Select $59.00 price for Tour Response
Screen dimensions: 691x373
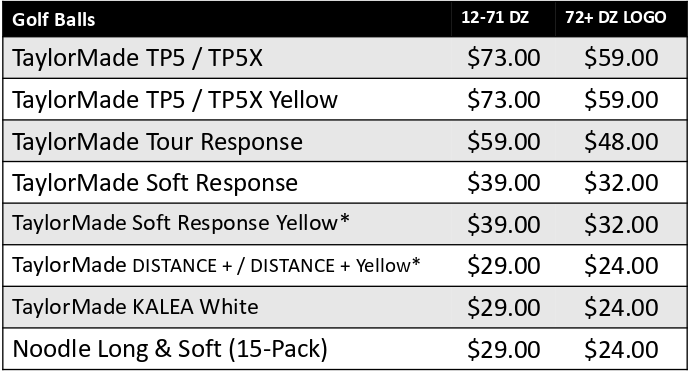tap(504, 142)
